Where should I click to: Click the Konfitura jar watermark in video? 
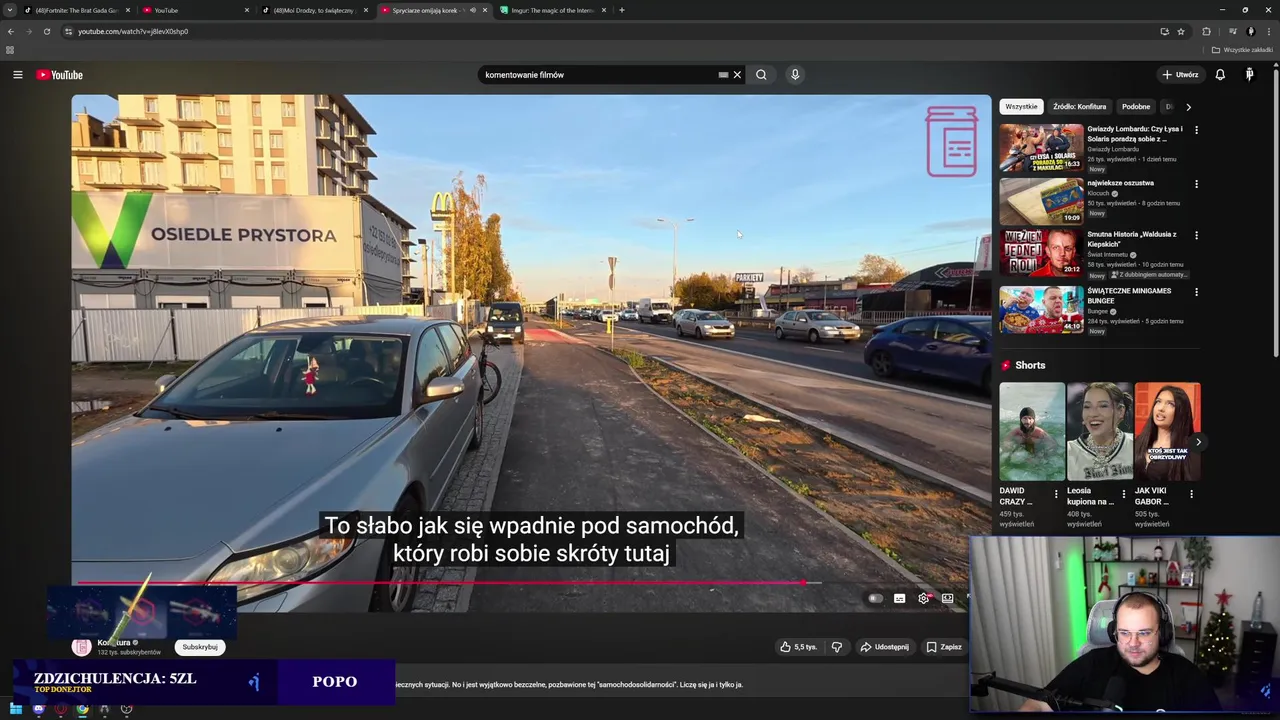point(951,141)
